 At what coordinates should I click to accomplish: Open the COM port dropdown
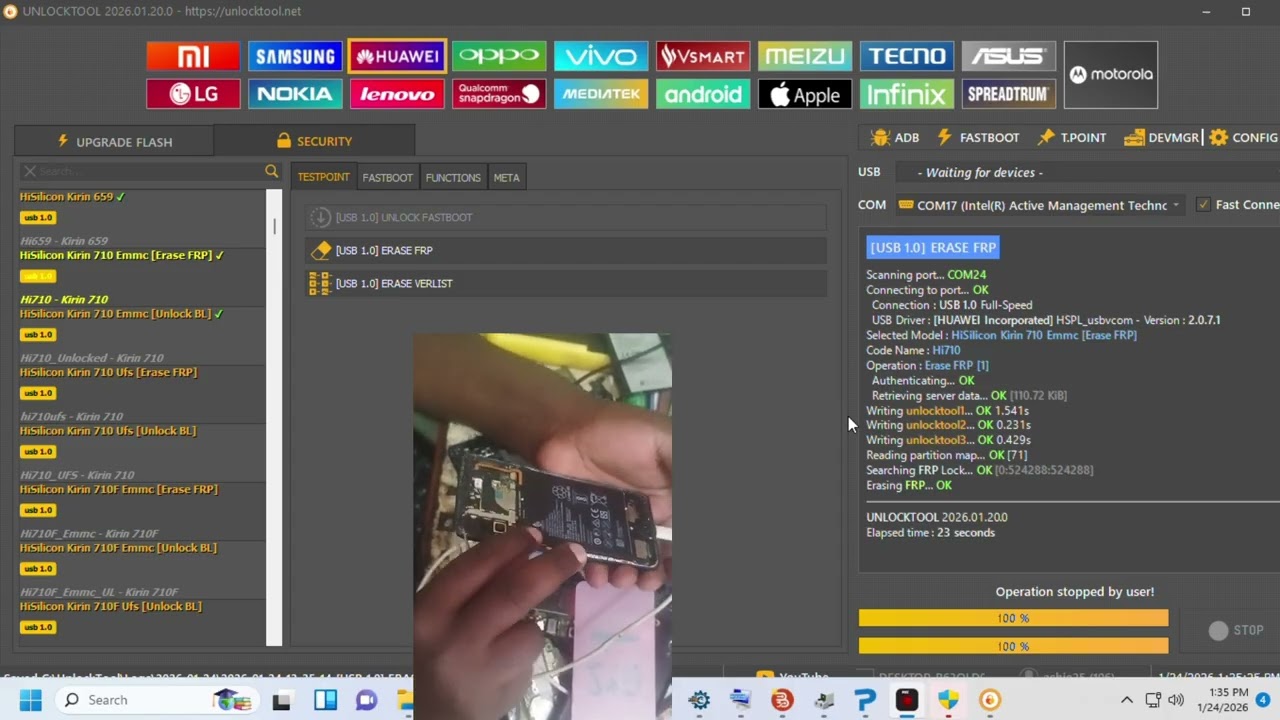(x=1039, y=205)
